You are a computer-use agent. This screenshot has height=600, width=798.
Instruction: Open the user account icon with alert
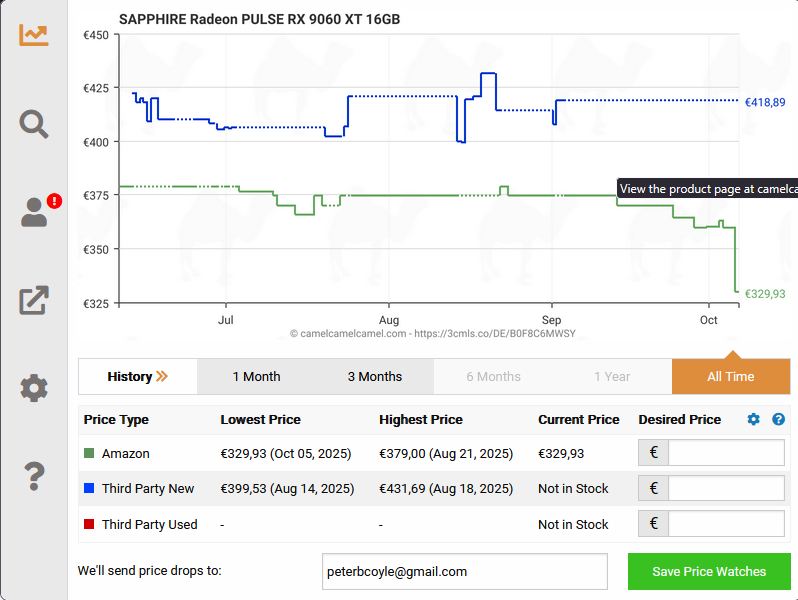click(x=34, y=212)
